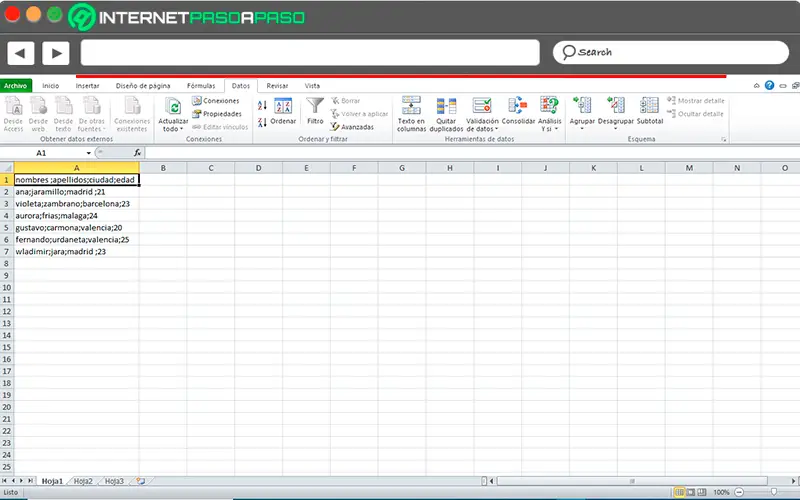Click the horizontal scrollbar thumb
The height and width of the screenshot is (500, 800).
tap(632, 481)
